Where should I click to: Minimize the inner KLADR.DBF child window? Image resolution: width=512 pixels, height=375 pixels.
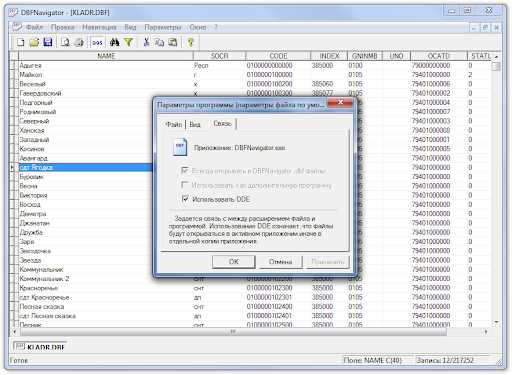pyautogui.click(x=474, y=27)
